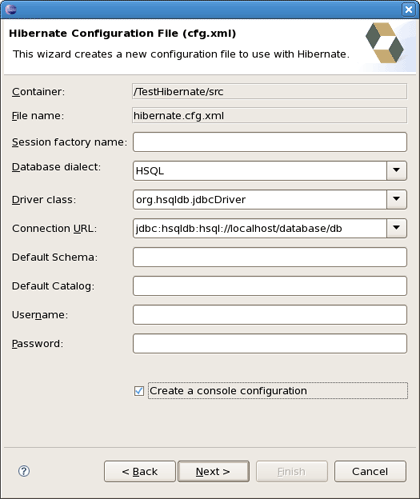The image size is (420, 499).
Task: Focus the Session factory name field
Action: (x=270, y=142)
